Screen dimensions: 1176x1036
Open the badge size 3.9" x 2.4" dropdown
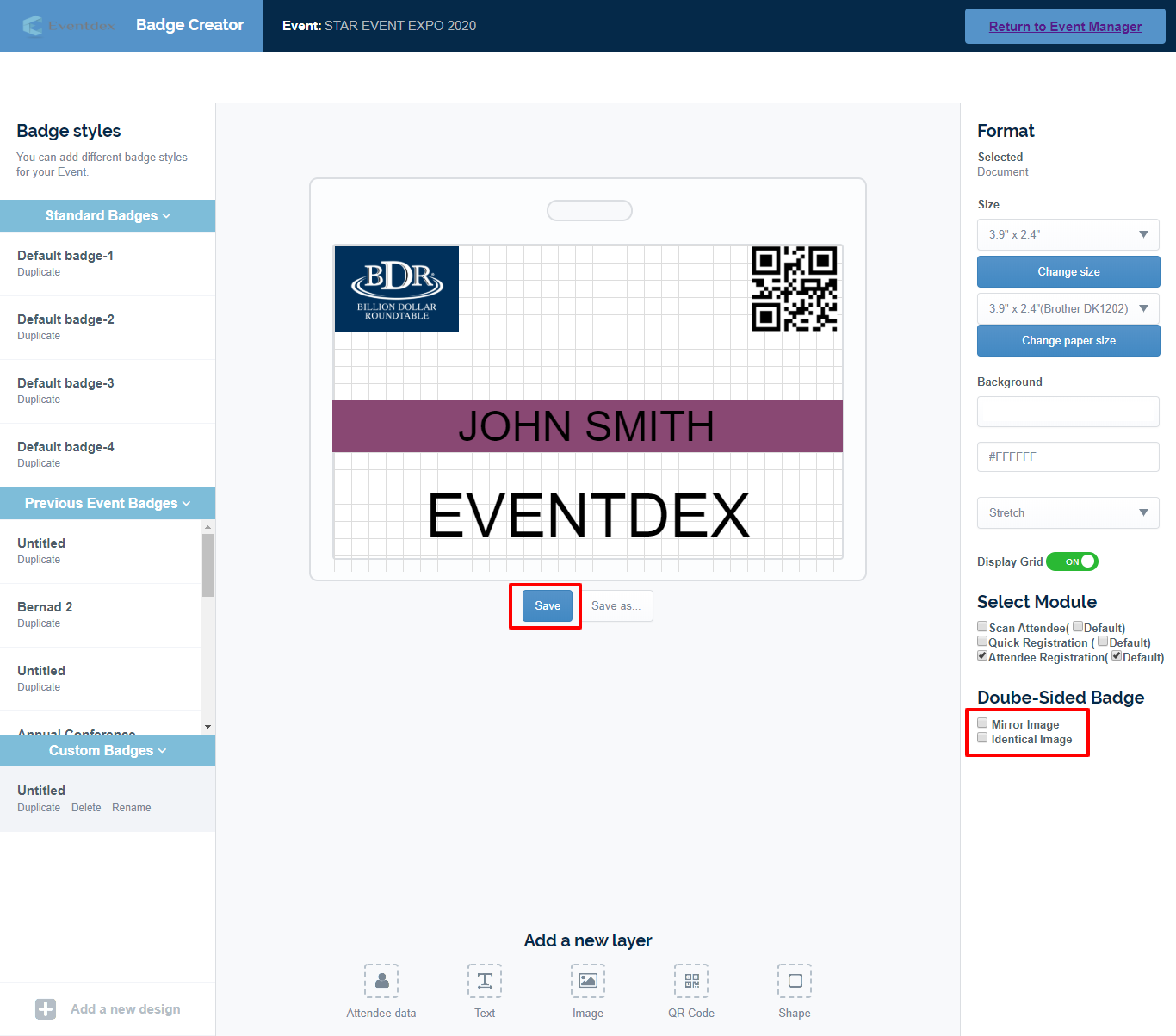tap(1068, 234)
